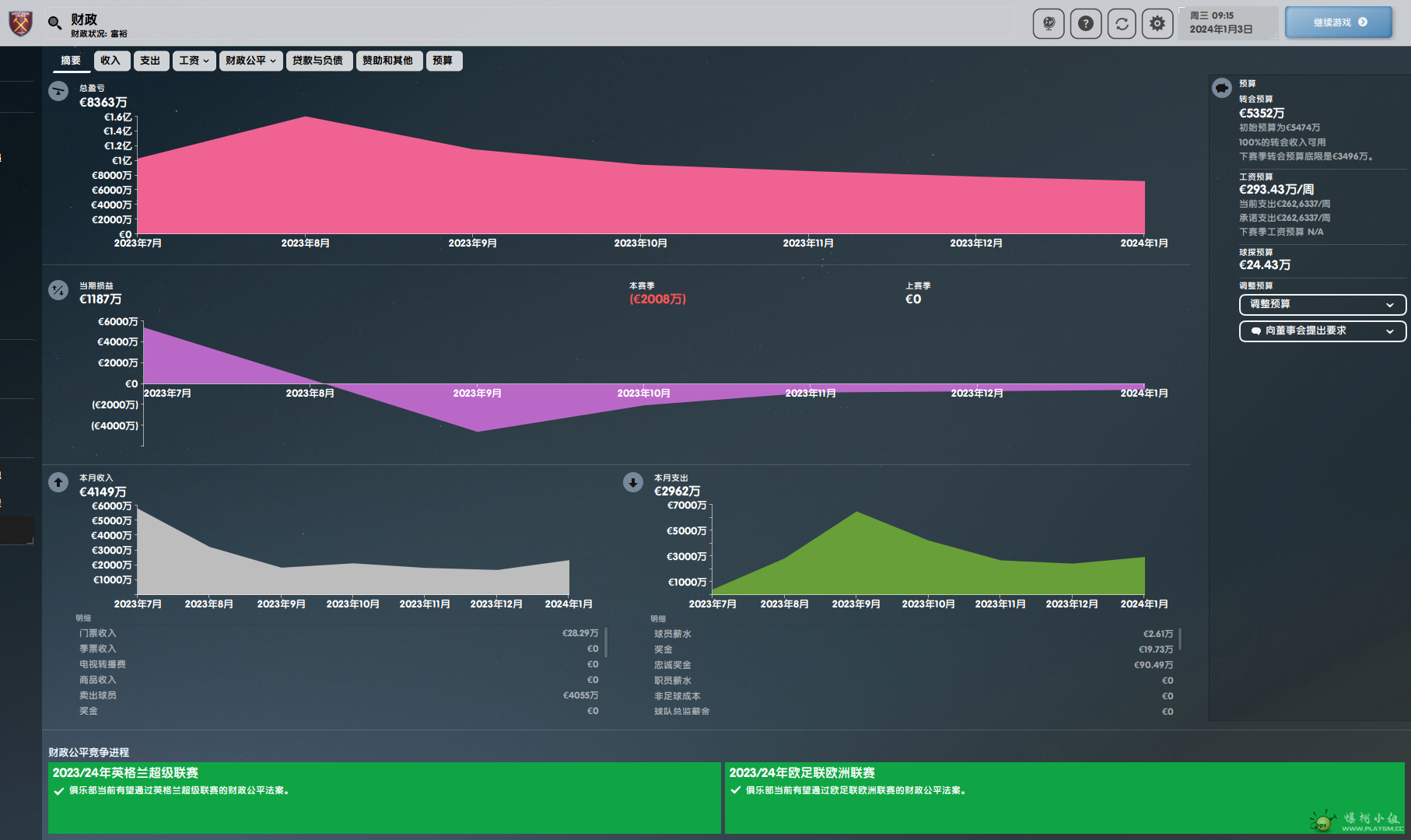Select the 球员薪水 expenditure row
Image resolution: width=1411 pixels, height=840 pixels.
pos(913,634)
